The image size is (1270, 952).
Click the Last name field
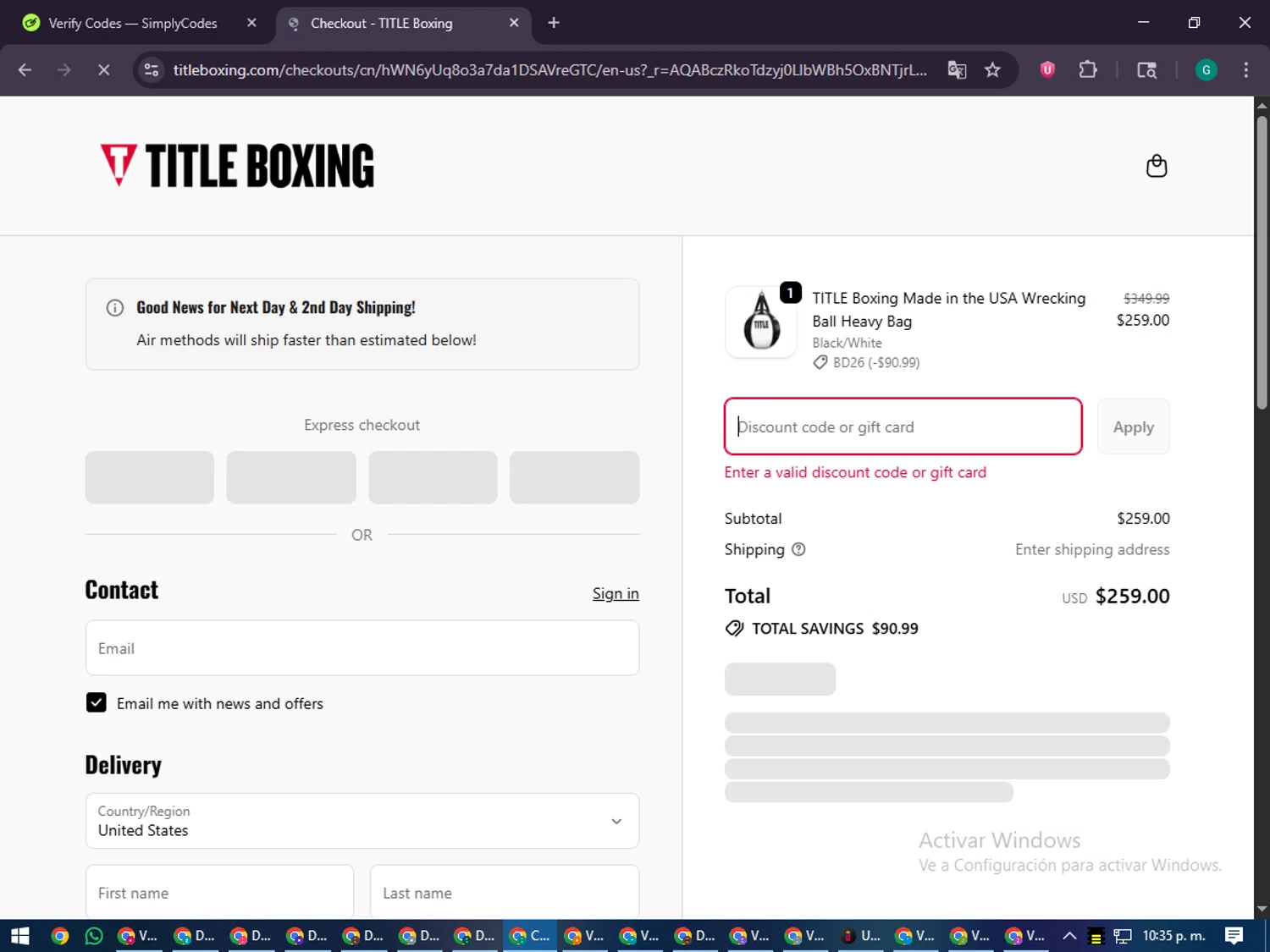pos(505,891)
